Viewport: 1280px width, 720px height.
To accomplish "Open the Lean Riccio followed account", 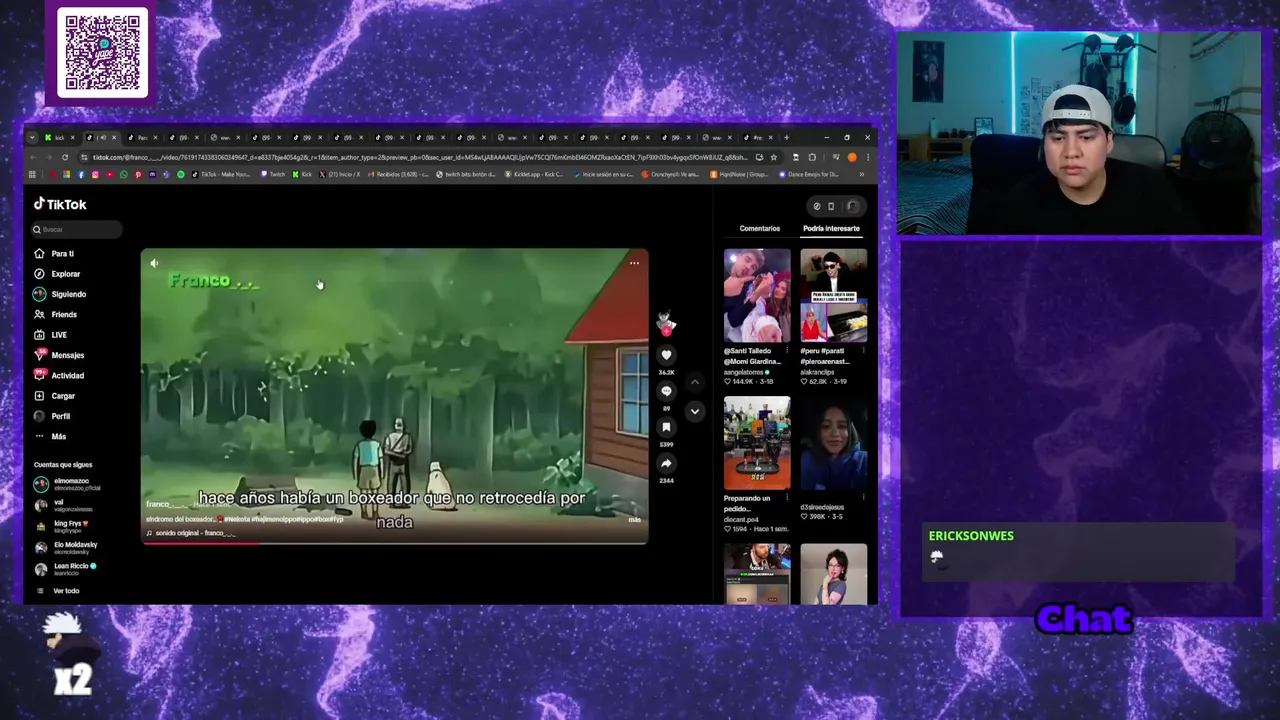I will point(66,569).
